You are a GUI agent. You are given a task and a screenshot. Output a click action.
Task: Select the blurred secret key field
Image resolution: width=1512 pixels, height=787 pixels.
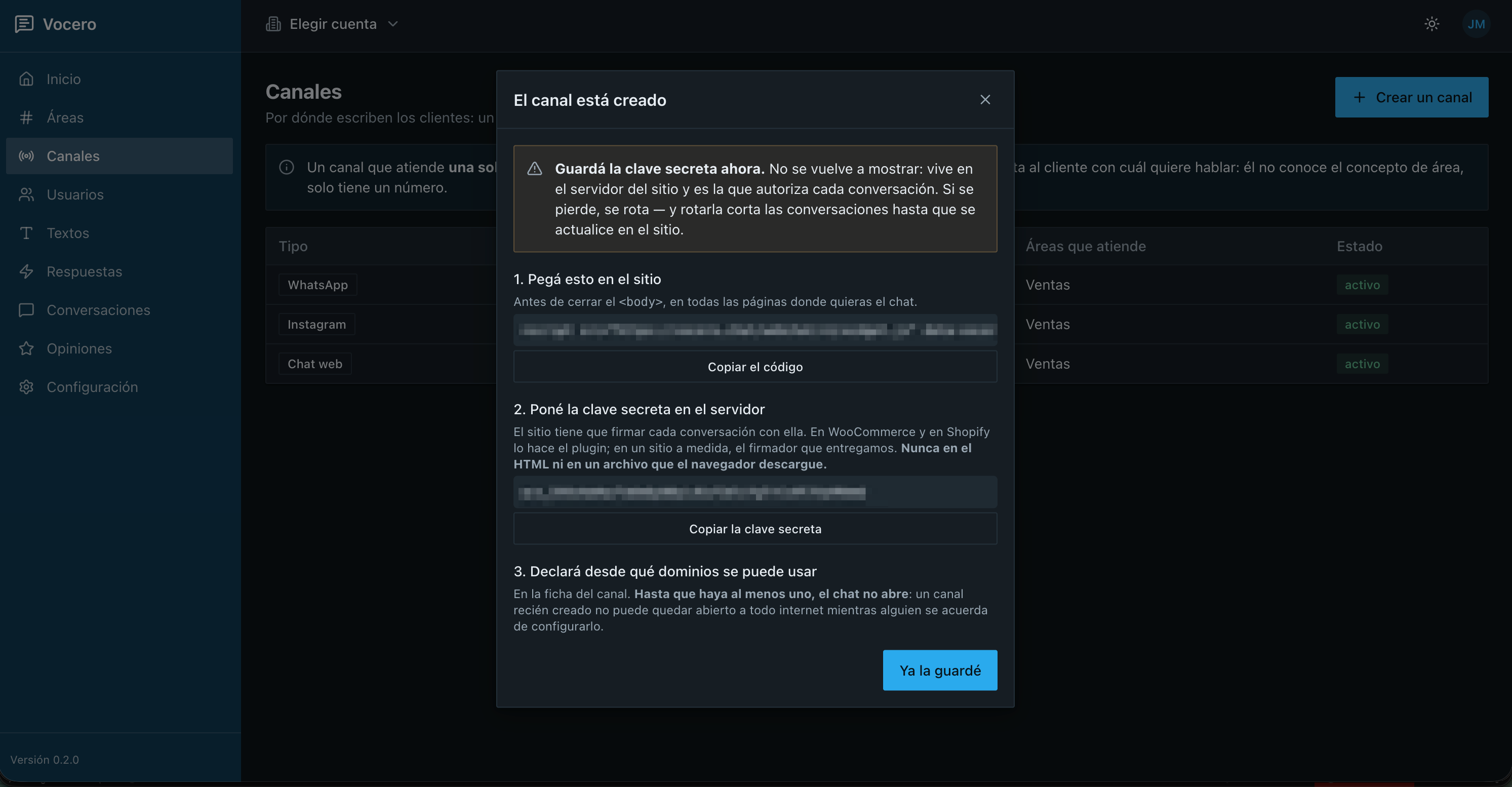(x=755, y=492)
